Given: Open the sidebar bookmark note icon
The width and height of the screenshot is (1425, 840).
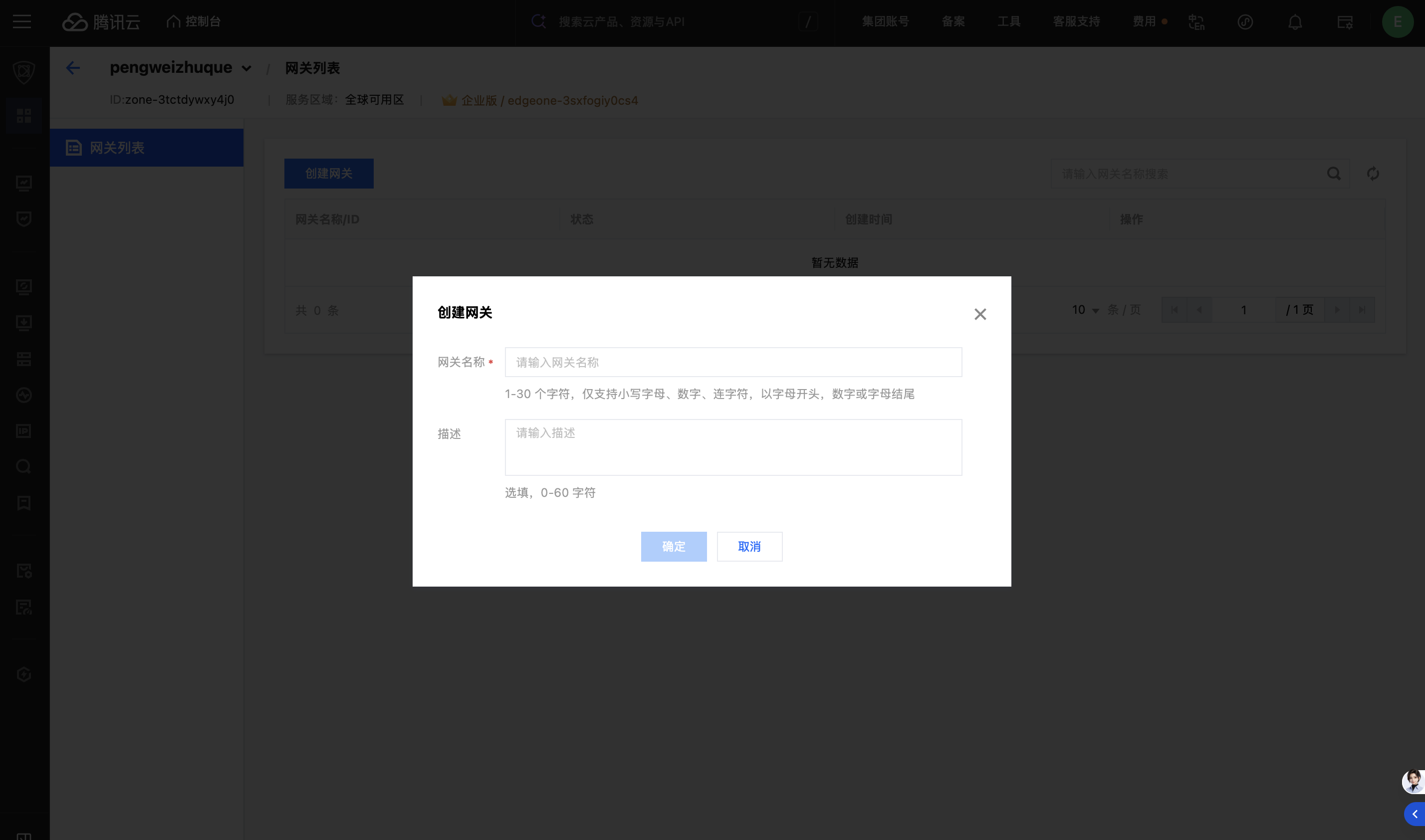Looking at the screenshot, I should [24, 503].
